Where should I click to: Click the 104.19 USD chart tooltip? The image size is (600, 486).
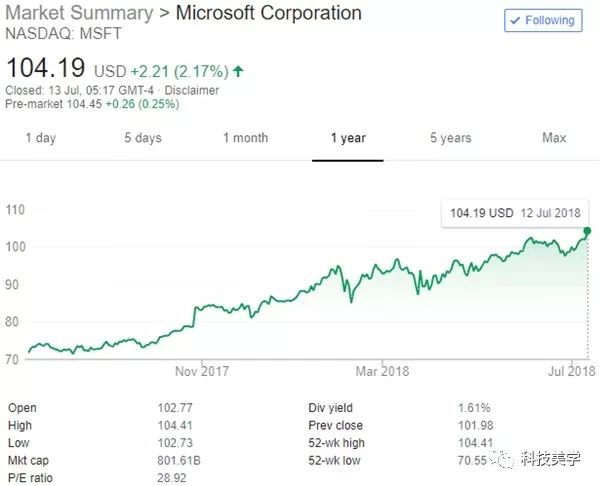point(516,213)
